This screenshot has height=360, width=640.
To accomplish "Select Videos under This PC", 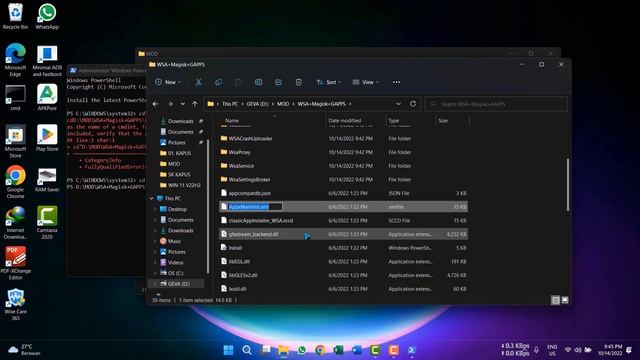I will 176,262.
